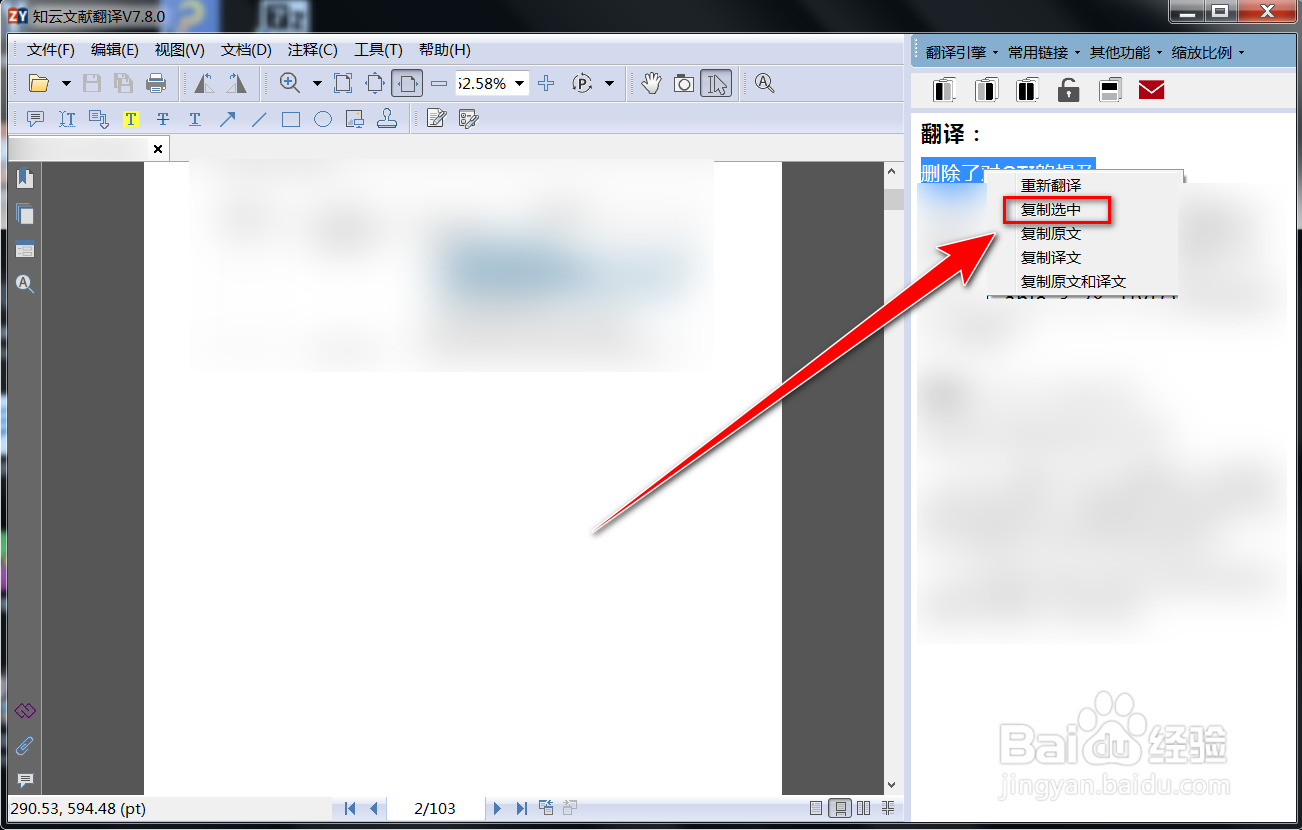Pick the line drawing tool
This screenshot has width=1302, height=830.
tap(259, 119)
